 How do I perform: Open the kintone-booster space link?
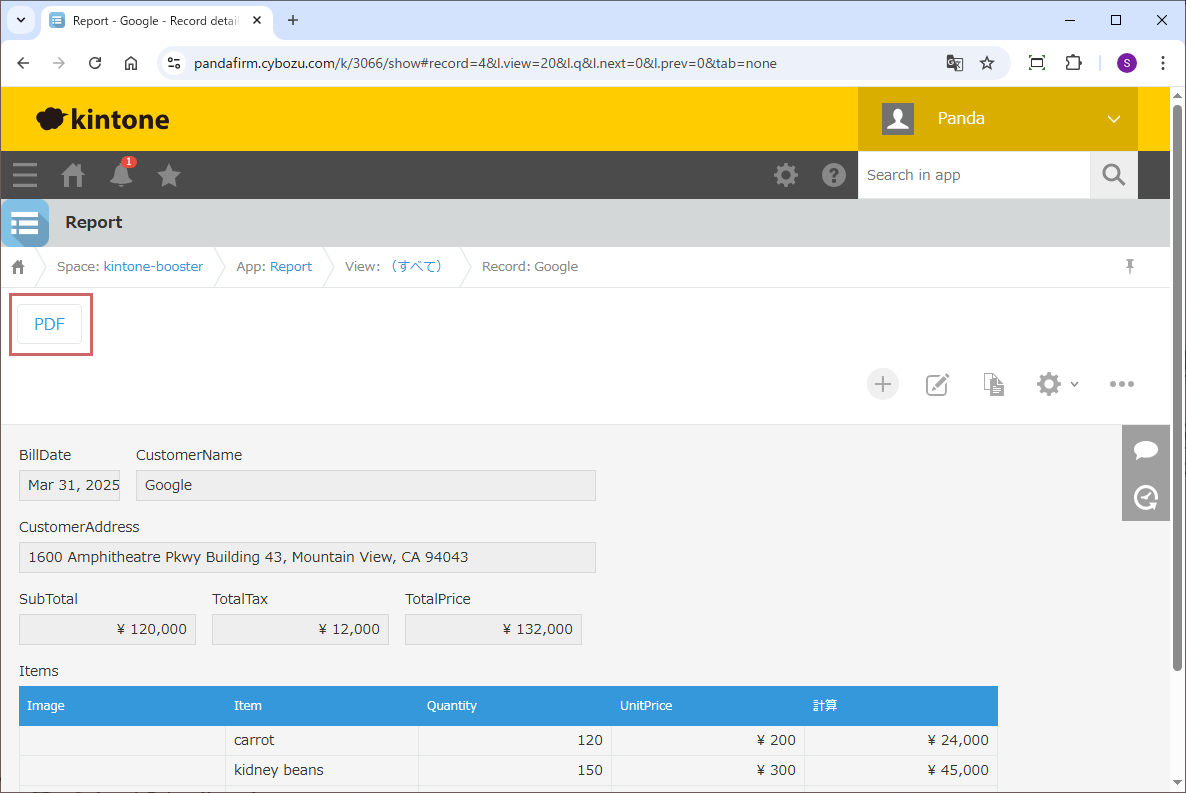[153, 267]
